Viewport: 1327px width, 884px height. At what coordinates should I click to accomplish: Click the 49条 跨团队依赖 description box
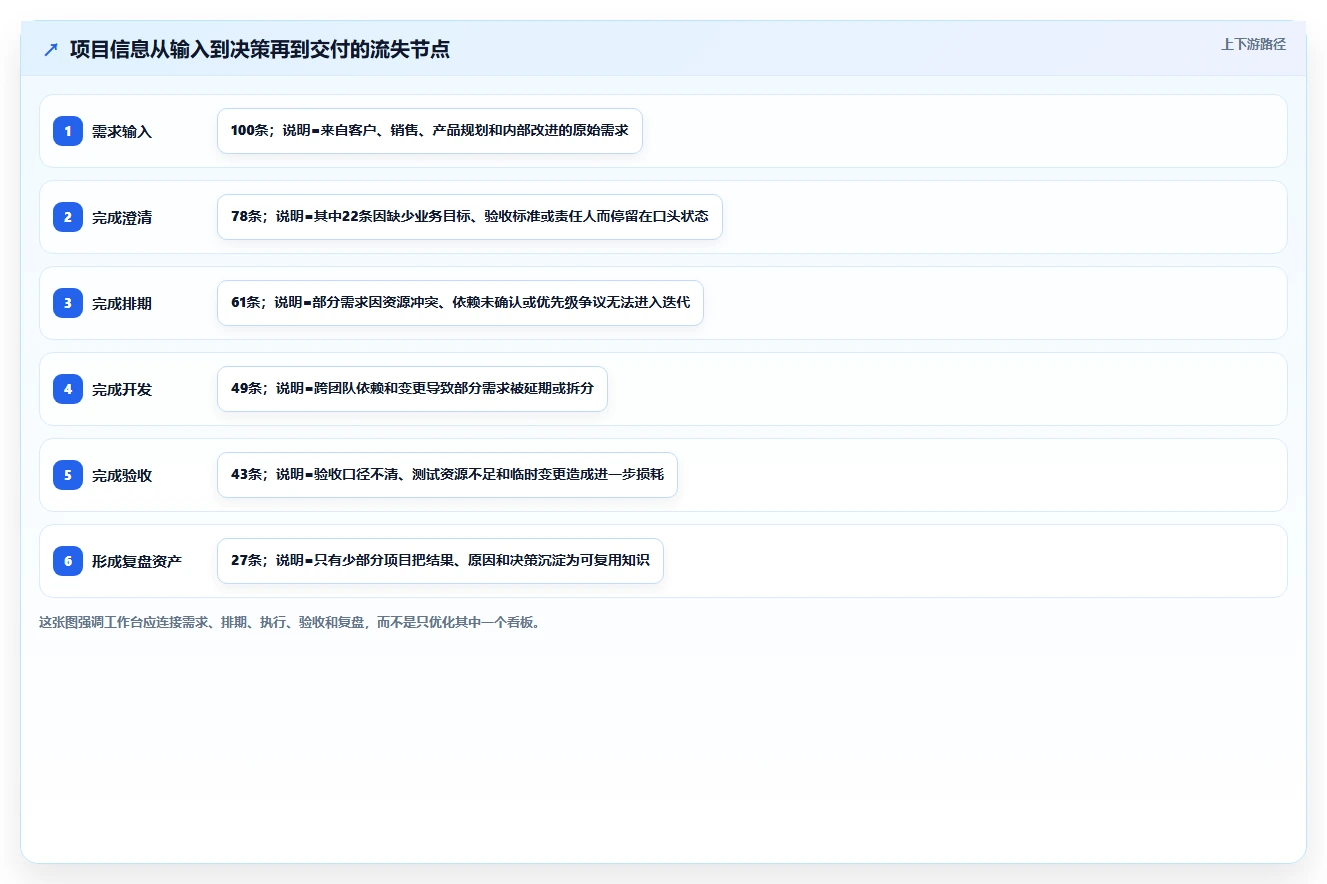412,389
